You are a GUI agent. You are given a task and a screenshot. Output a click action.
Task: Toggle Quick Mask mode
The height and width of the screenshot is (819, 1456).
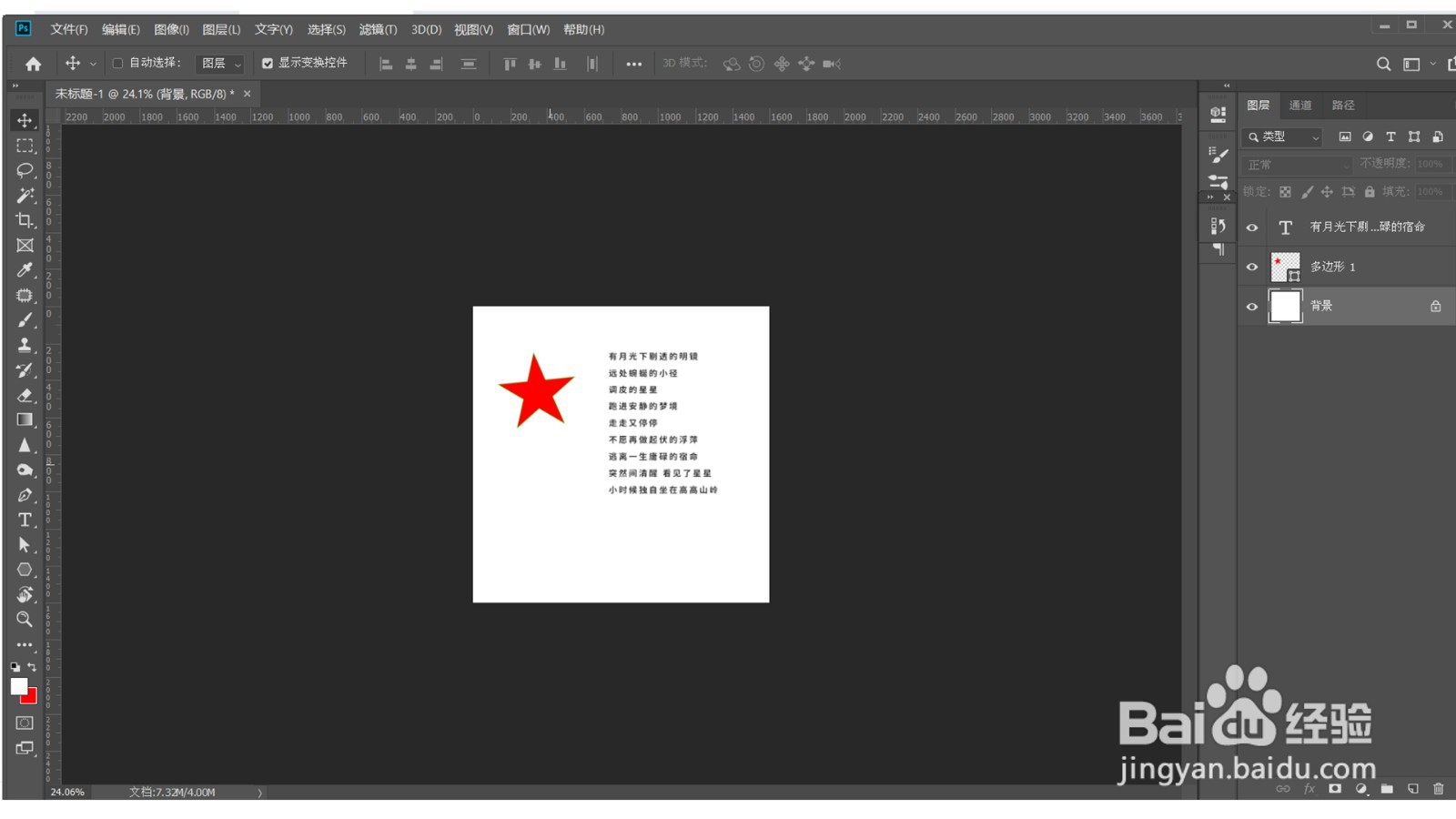(x=25, y=723)
